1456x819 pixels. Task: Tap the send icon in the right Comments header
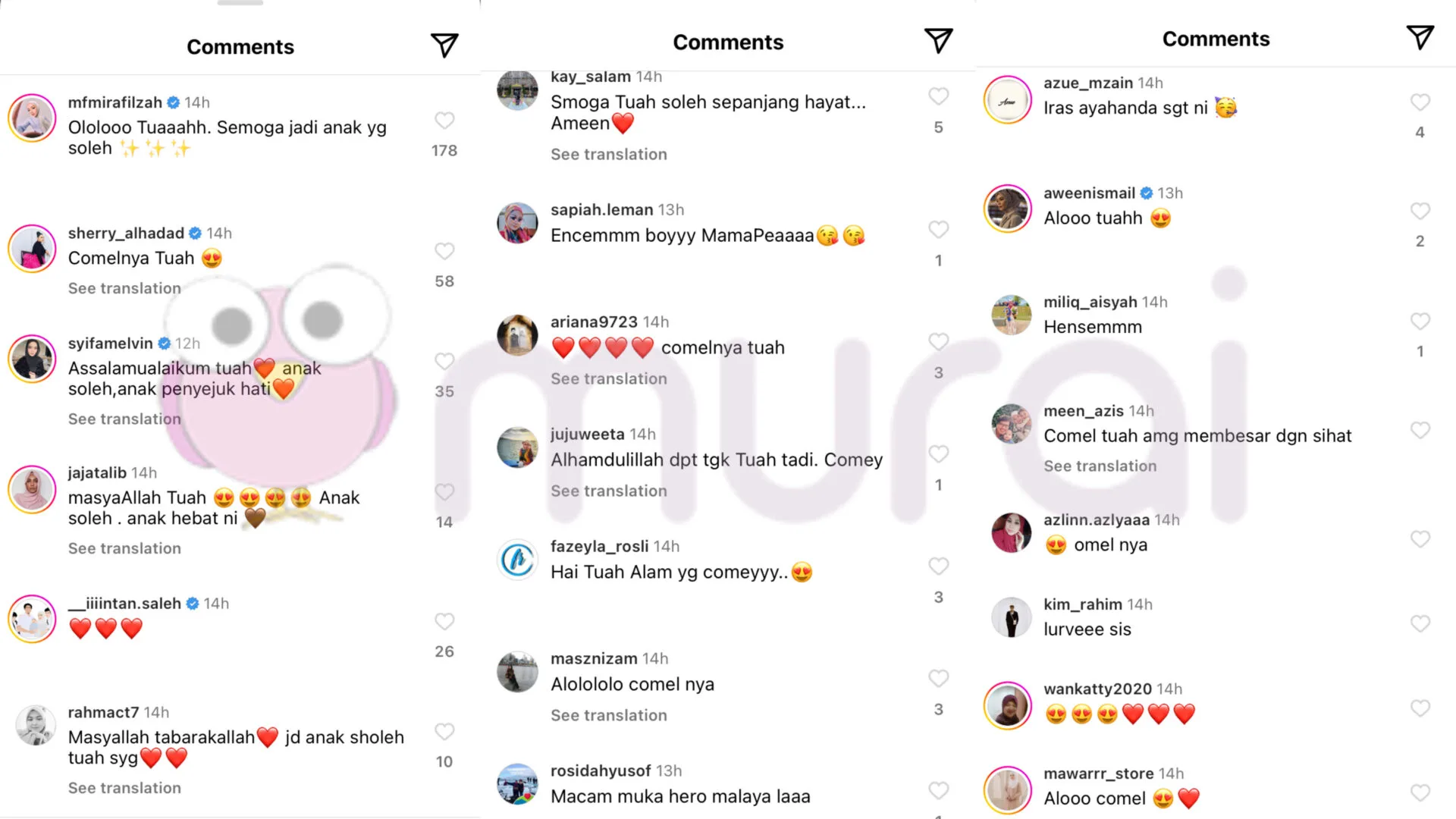(x=1420, y=37)
